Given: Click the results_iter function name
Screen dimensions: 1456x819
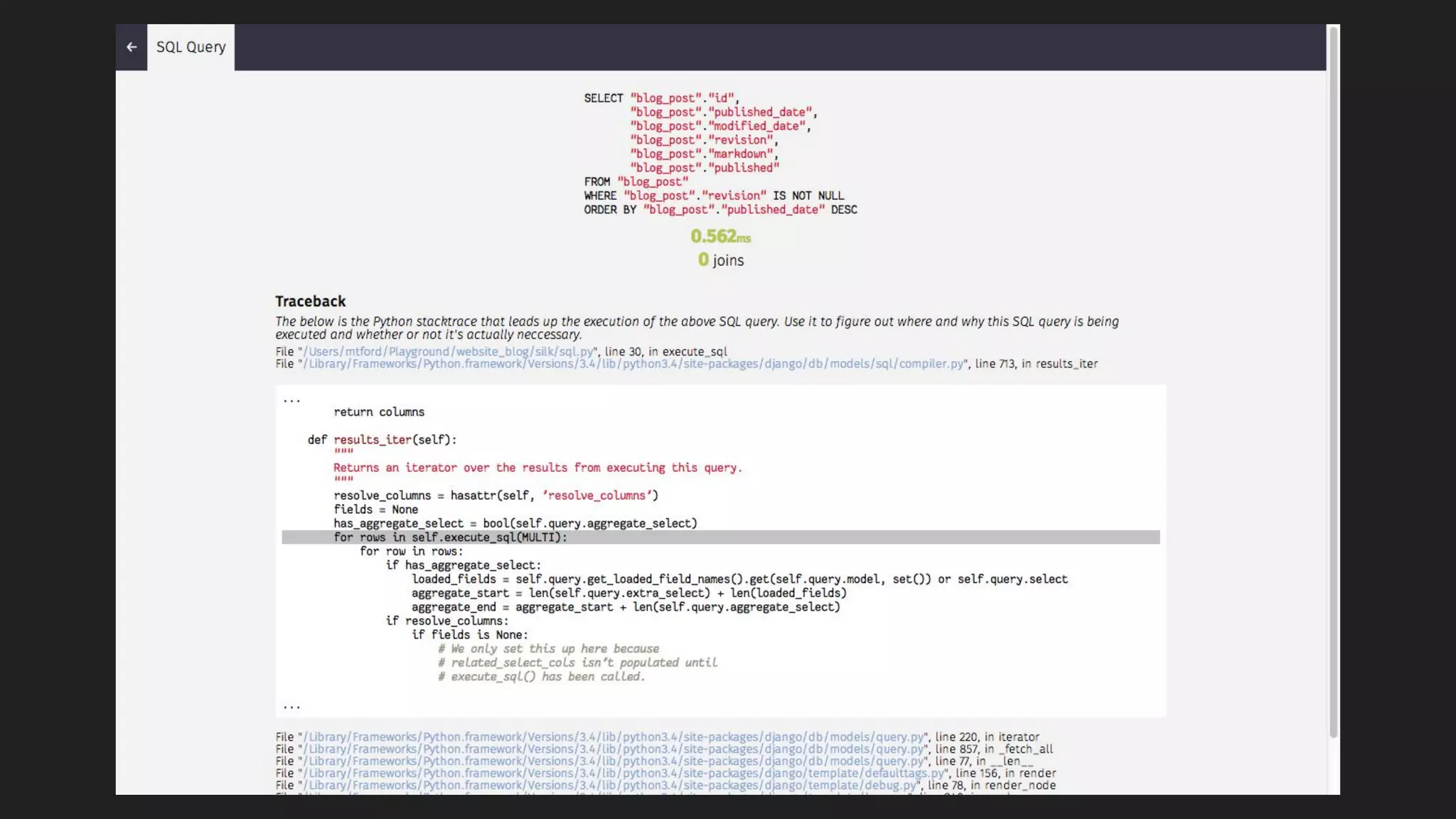Looking at the screenshot, I should [x=373, y=440].
